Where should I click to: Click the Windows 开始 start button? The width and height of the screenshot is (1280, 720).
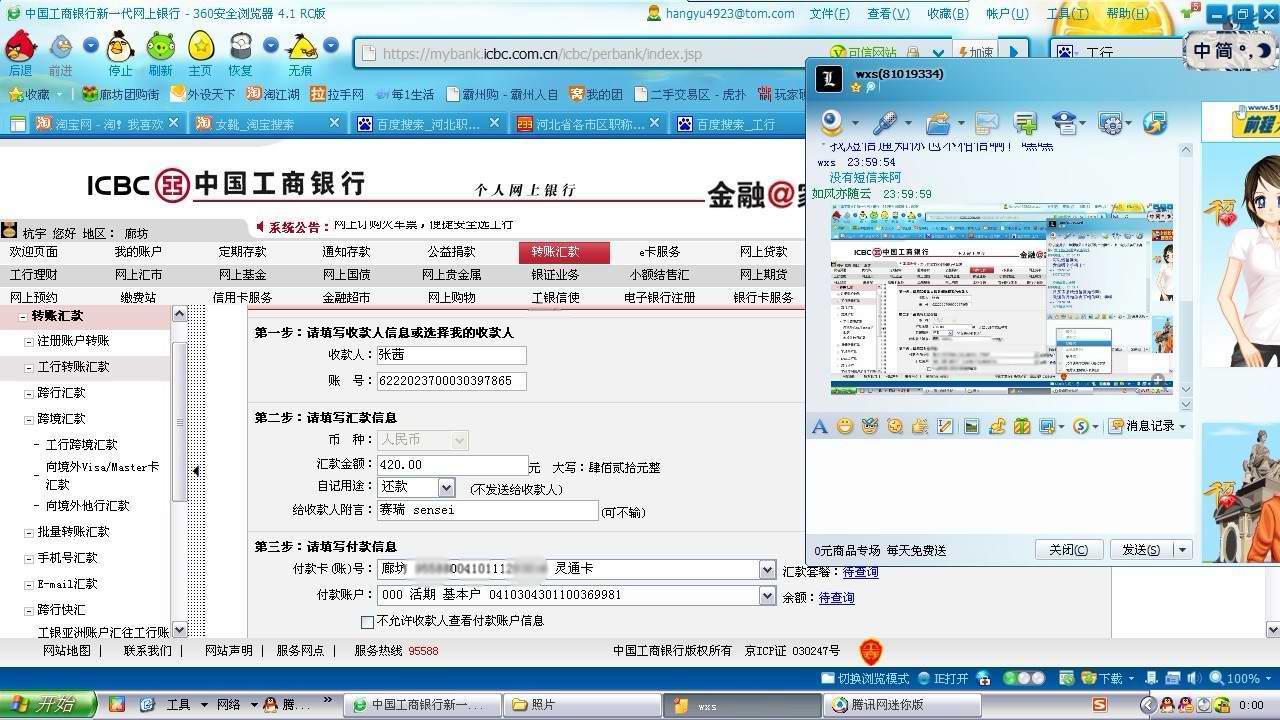coord(48,705)
